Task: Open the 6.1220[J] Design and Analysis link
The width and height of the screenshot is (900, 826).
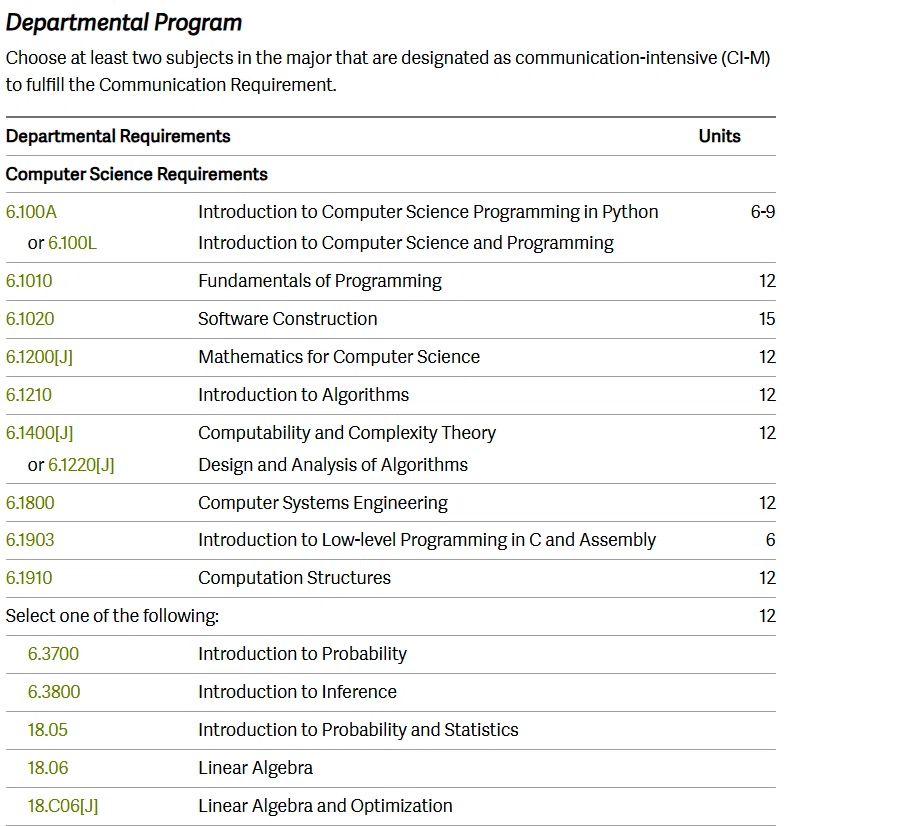Action: [81, 465]
